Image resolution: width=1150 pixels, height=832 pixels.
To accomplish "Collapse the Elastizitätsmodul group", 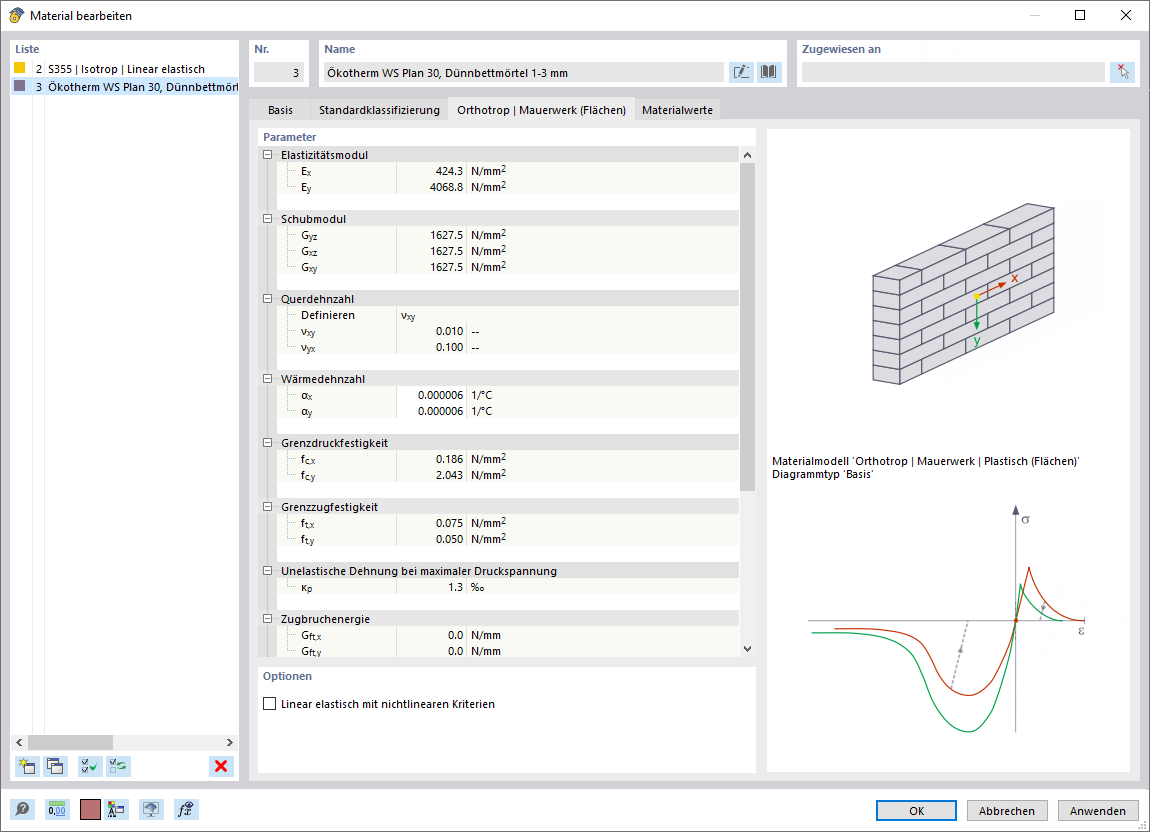I will 268,155.
